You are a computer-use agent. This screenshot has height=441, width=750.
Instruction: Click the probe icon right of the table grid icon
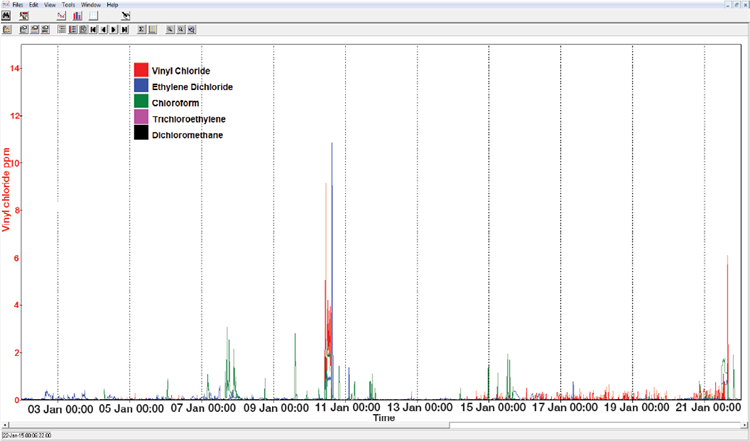click(x=125, y=16)
